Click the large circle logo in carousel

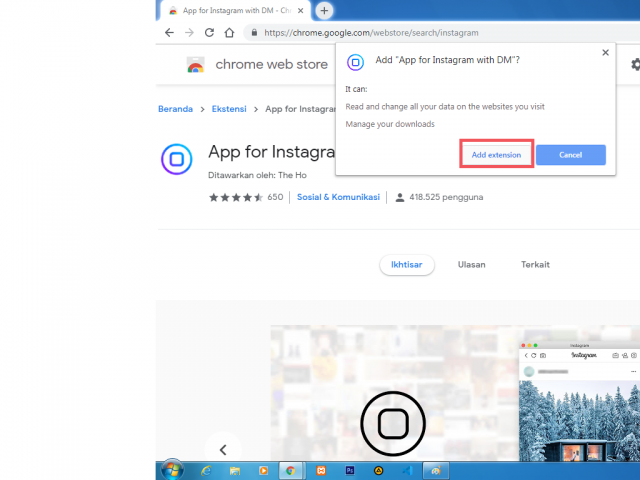point(393,424)
